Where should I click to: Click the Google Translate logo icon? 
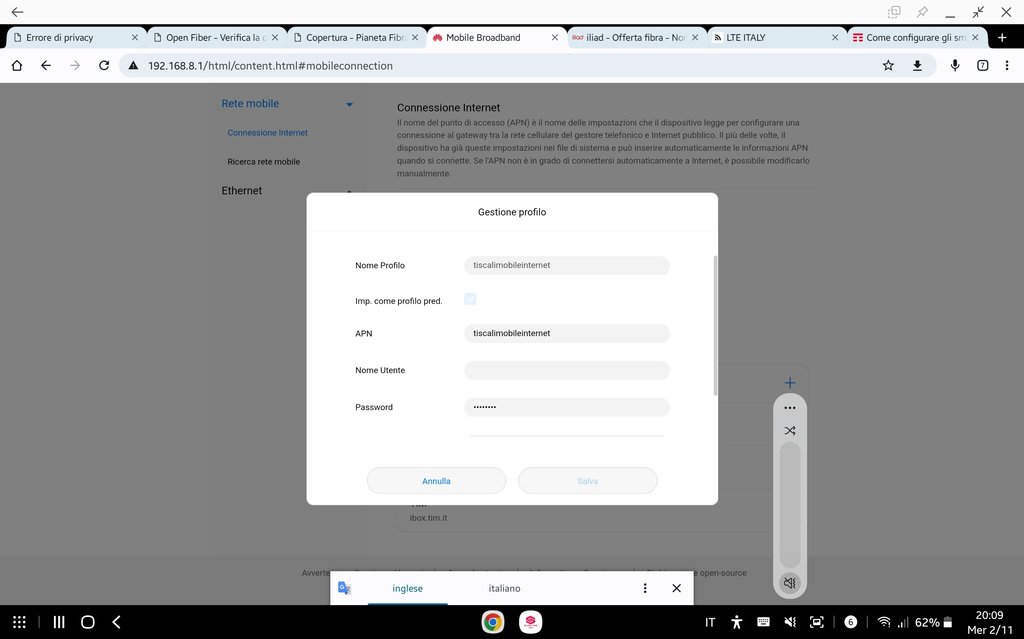pos(345,588)
